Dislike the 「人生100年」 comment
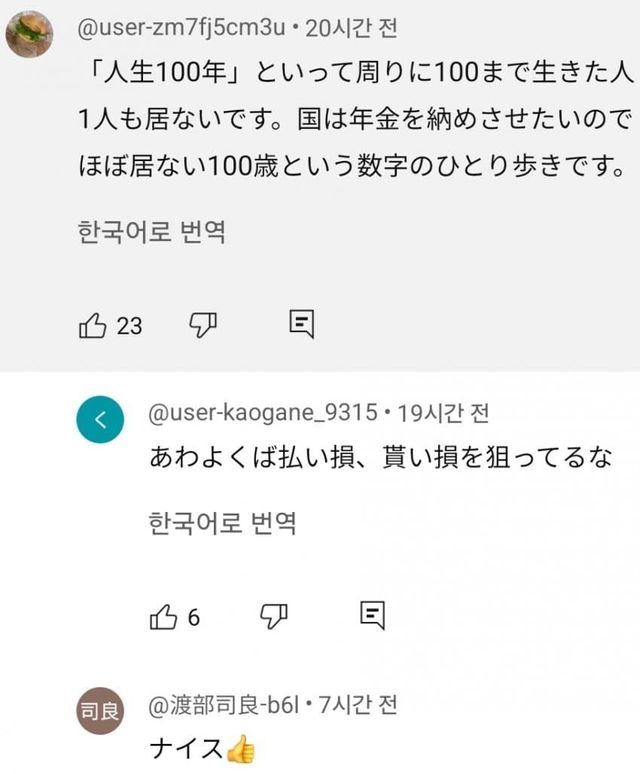This screenshot has width=640, height=774. tap(203, 324)
